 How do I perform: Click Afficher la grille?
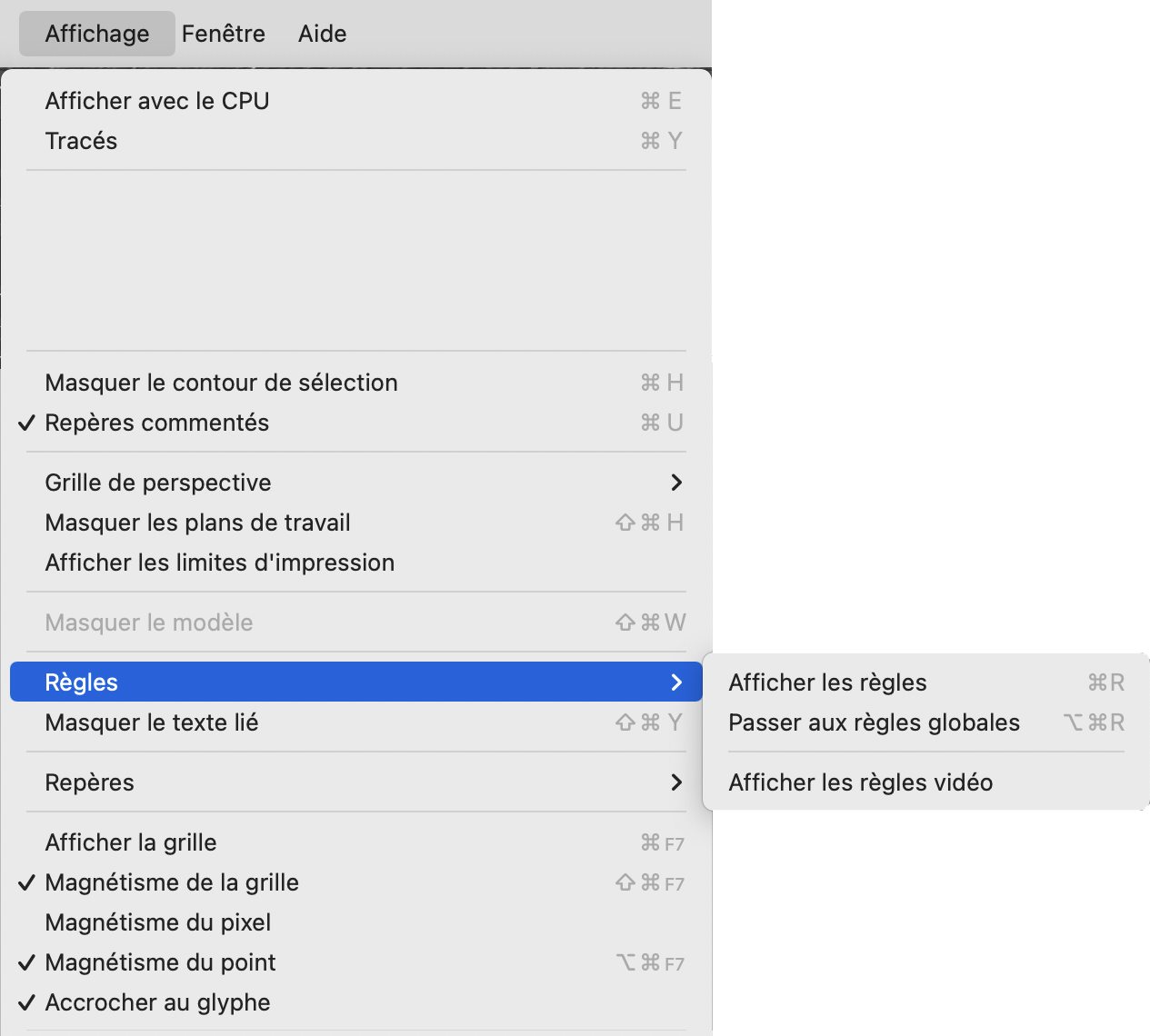click(131, 842)
